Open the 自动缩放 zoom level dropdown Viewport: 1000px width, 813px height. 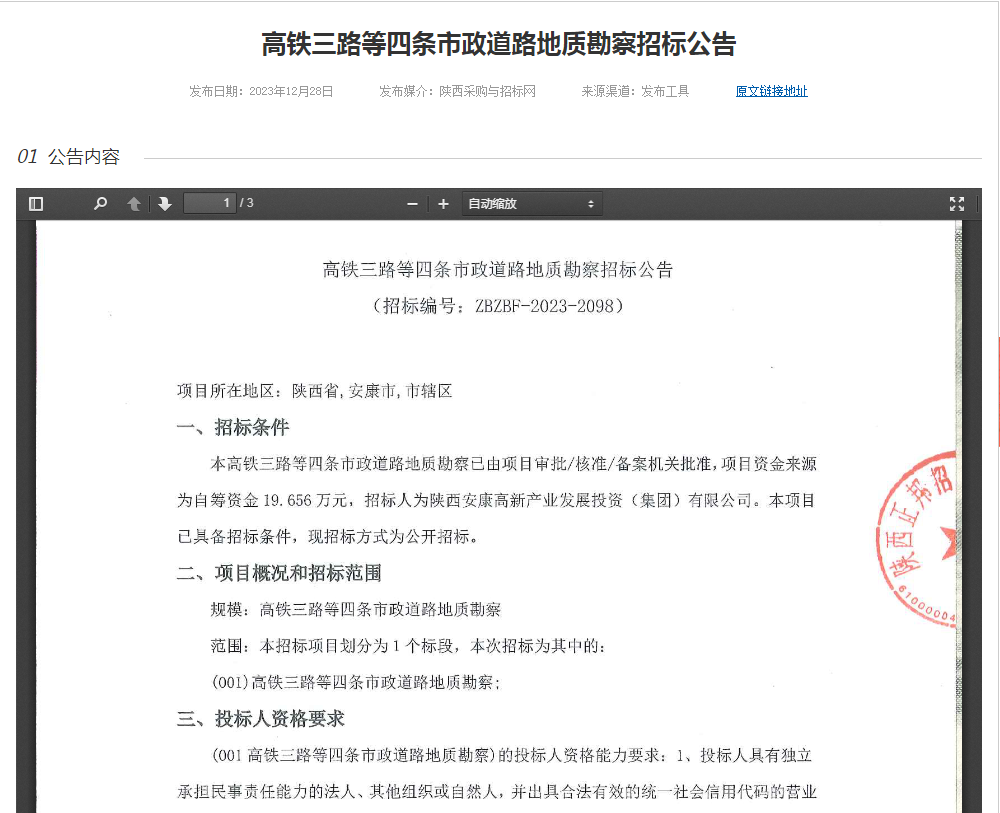tap(532, 204)
